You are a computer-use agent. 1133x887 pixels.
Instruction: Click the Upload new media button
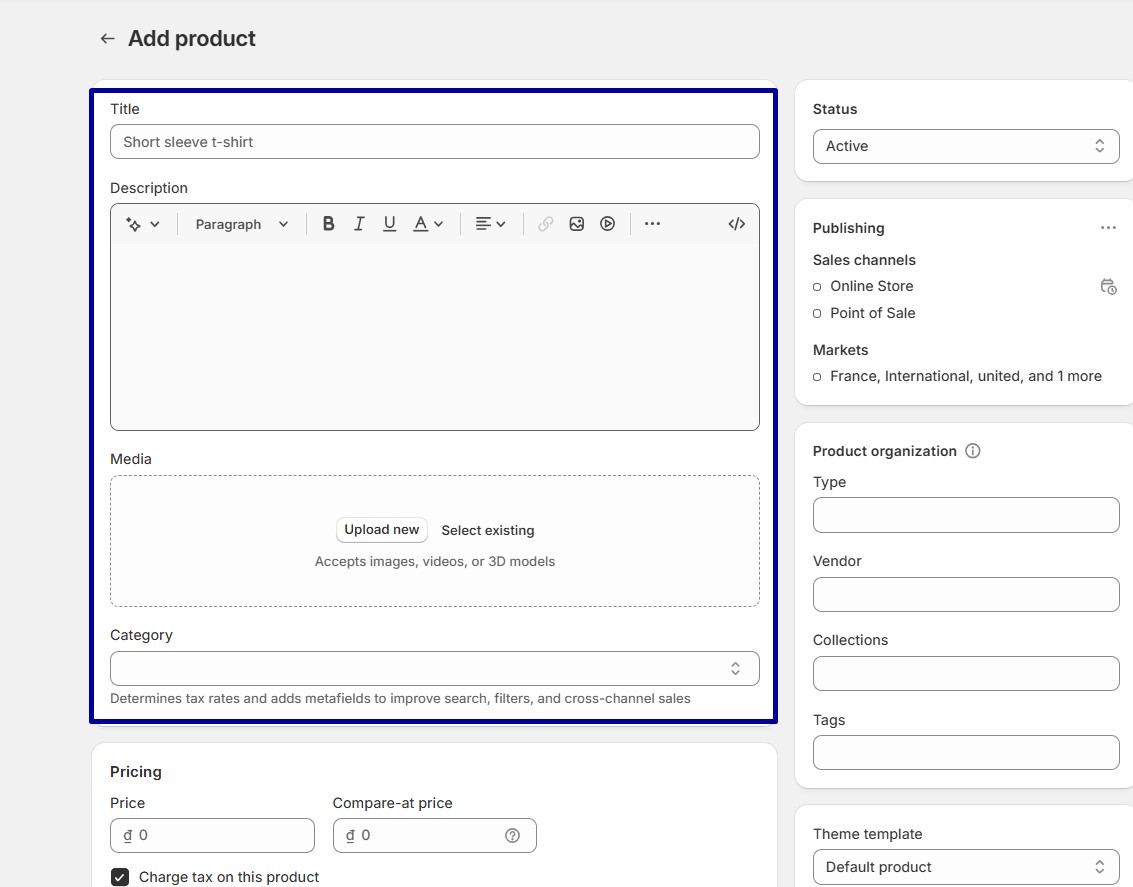click(x=382, y=529)
